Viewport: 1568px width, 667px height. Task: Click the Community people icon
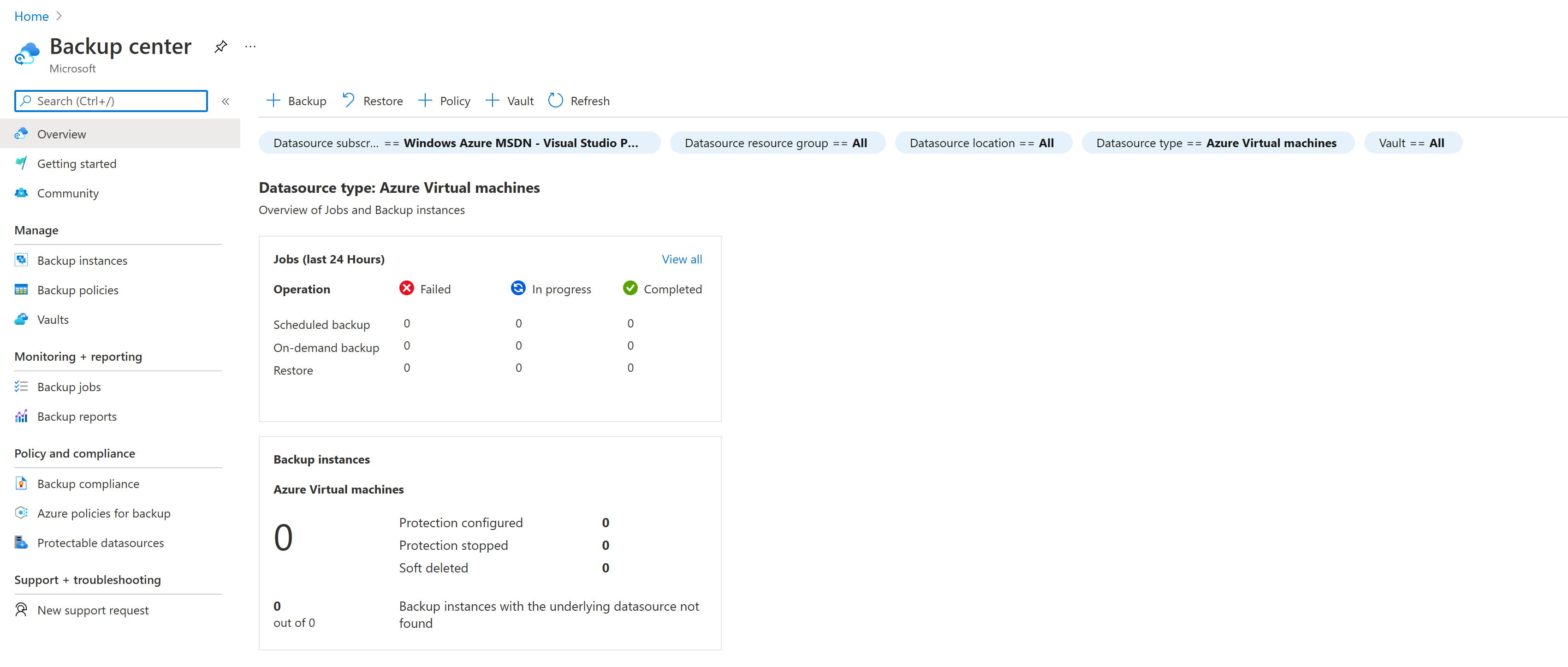pos(21,193)
